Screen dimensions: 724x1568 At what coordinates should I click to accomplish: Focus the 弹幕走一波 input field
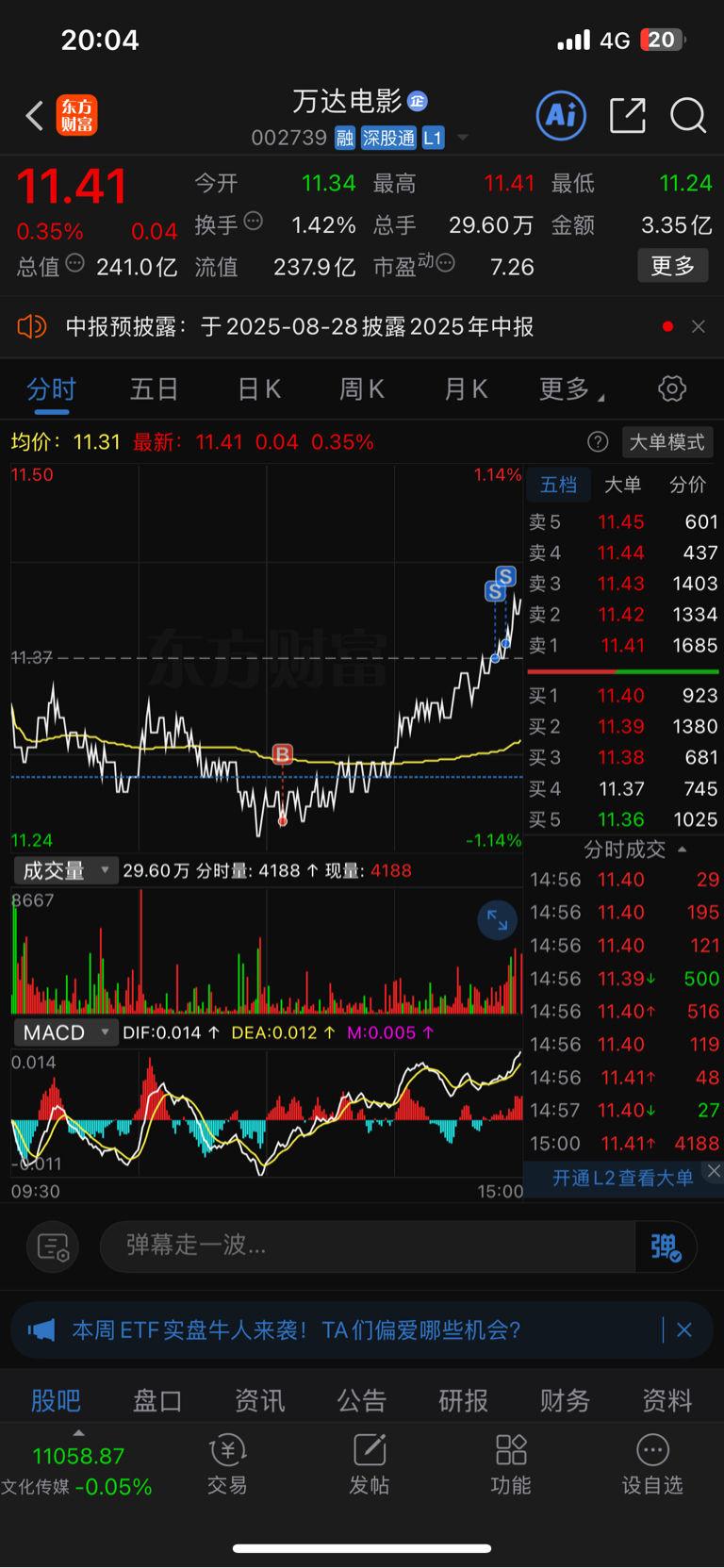[x=369, y=1246]
